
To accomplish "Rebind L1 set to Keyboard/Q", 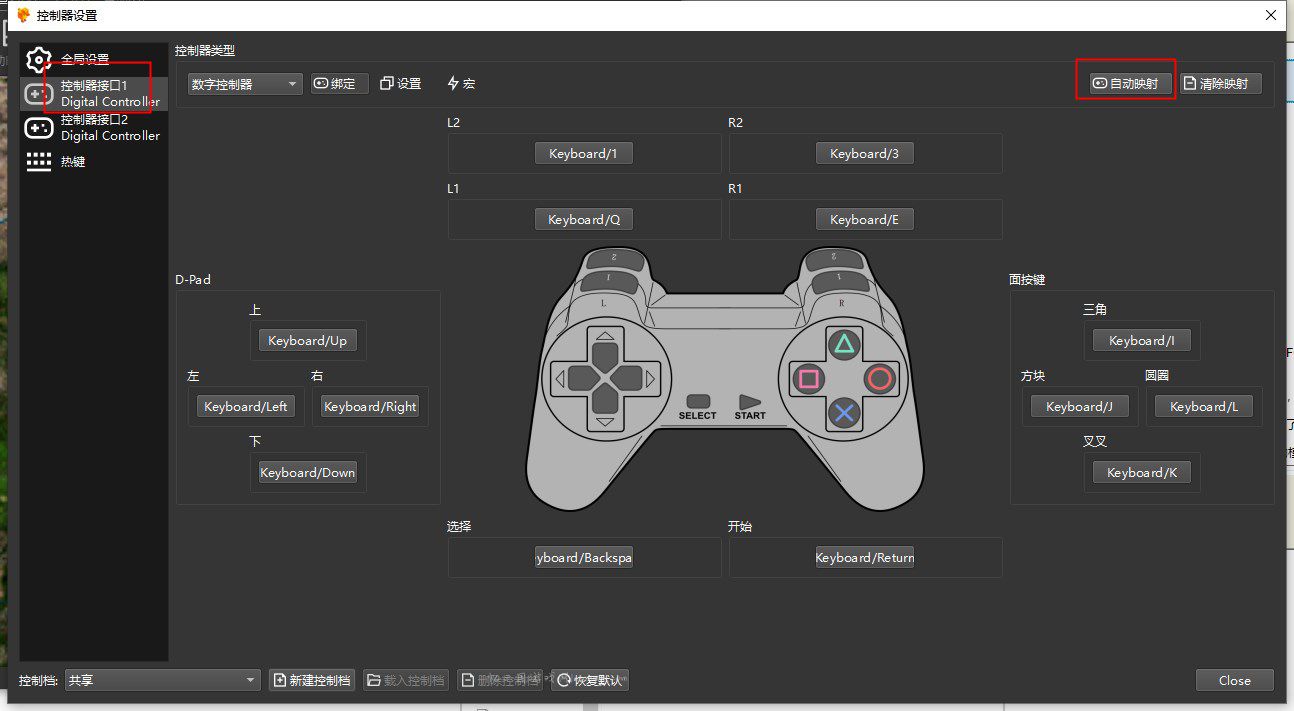I will pyautogui.click(x=584, y=220).
